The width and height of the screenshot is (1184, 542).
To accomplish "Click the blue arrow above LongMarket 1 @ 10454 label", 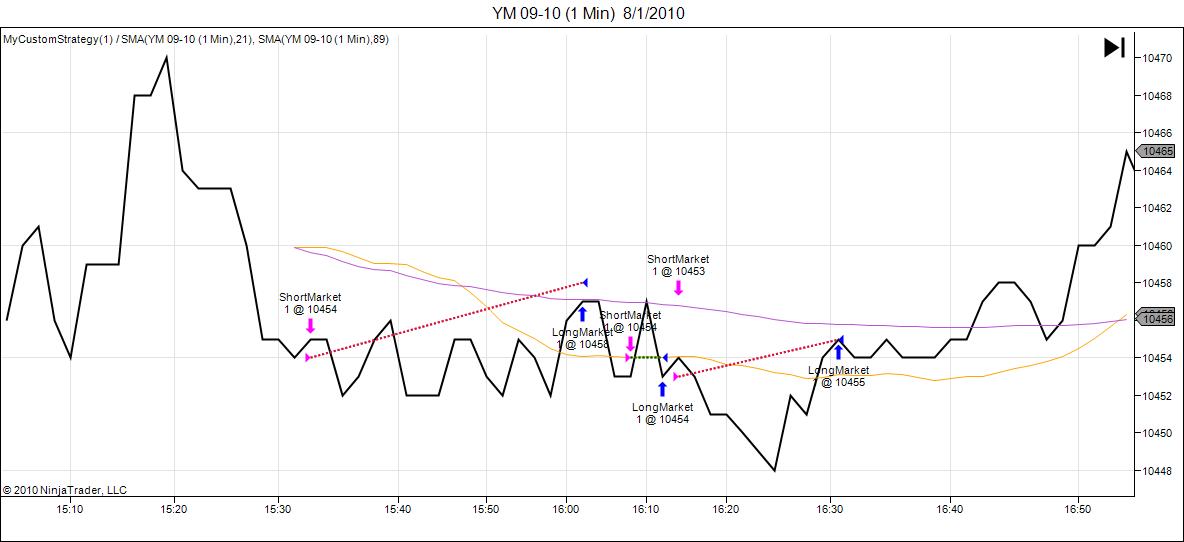I will pos(662,389).
